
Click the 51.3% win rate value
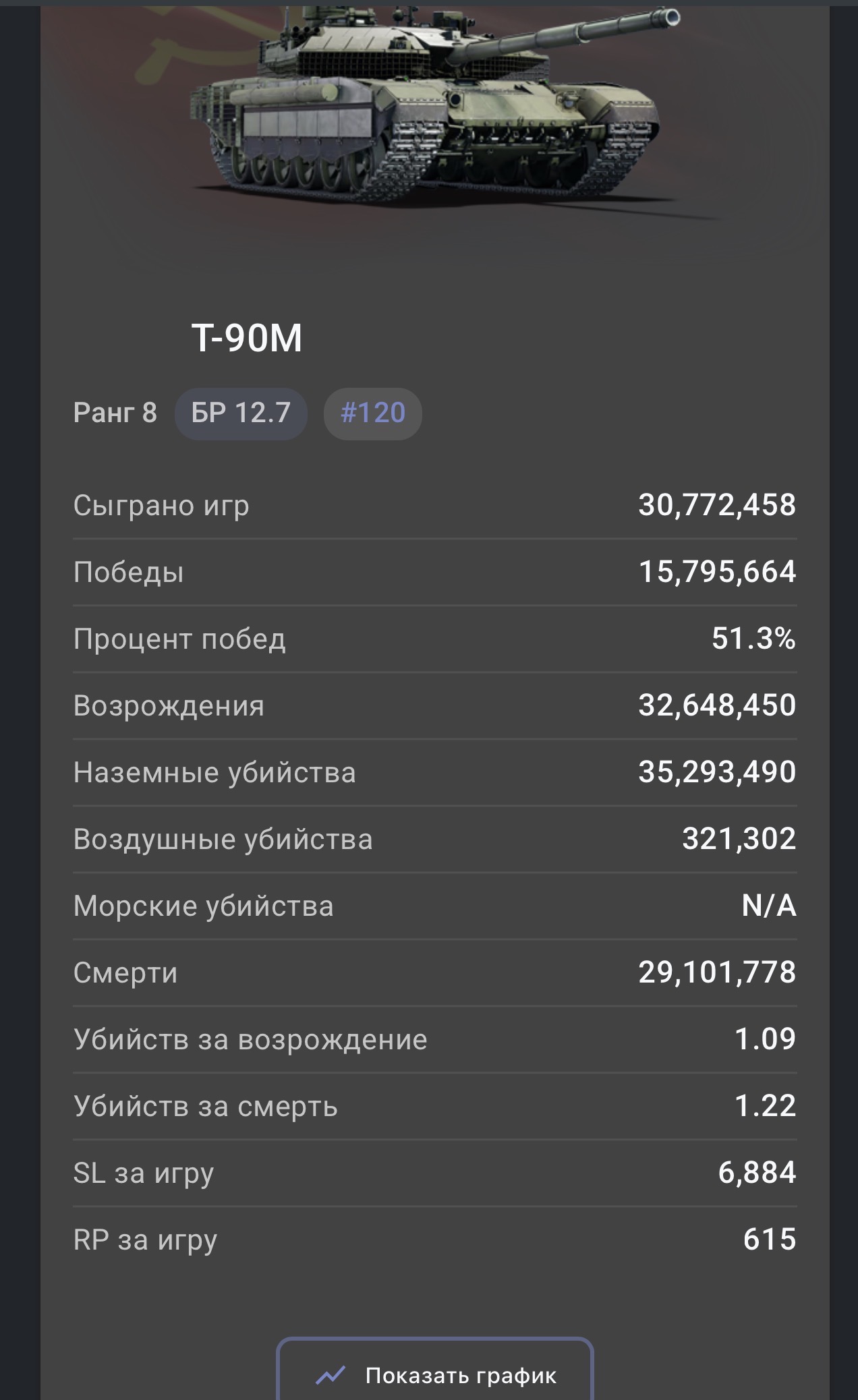[x=753, y=639]
